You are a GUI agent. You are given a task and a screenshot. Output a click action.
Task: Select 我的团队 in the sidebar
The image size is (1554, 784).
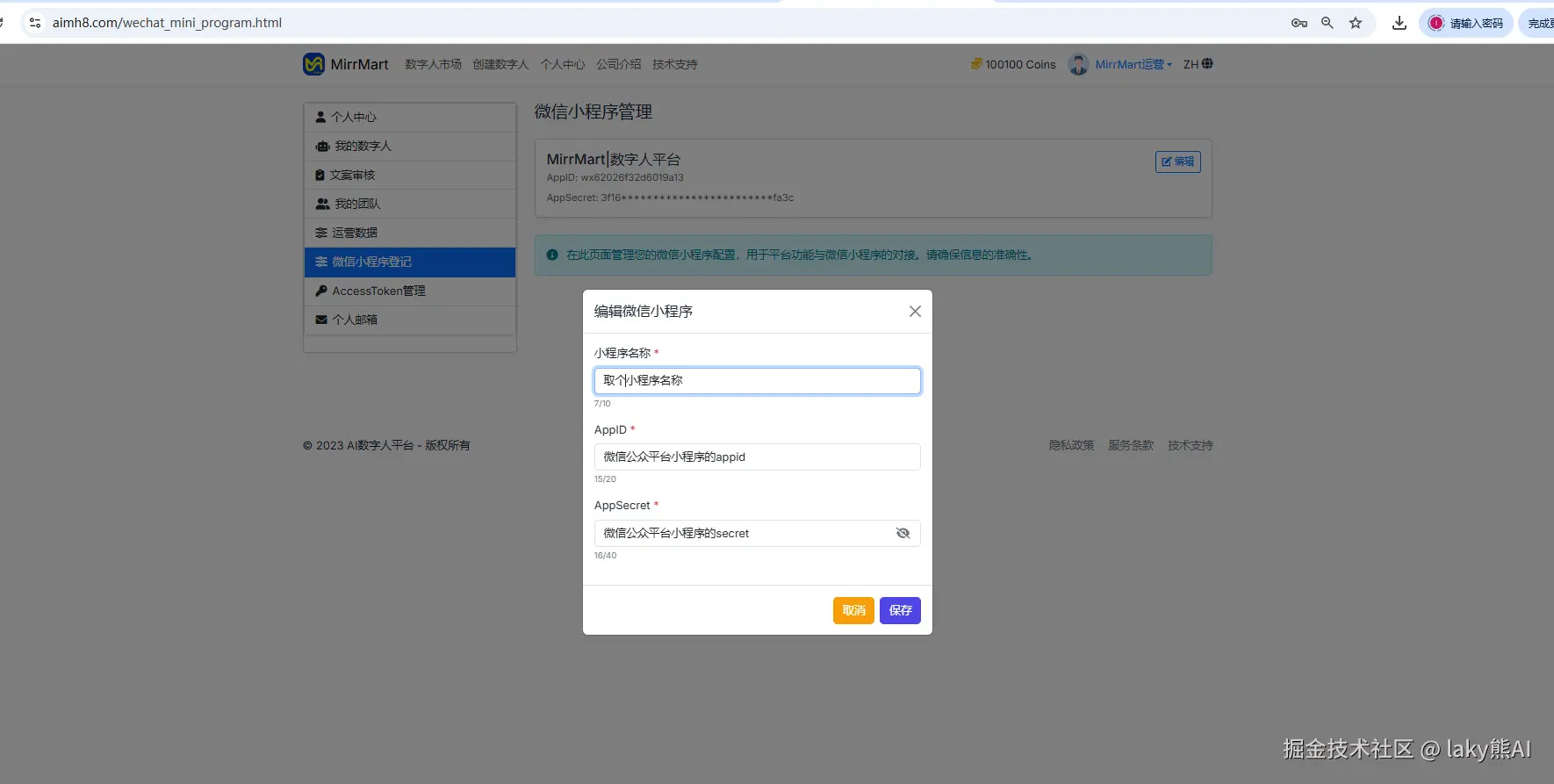tap(410, 204)
